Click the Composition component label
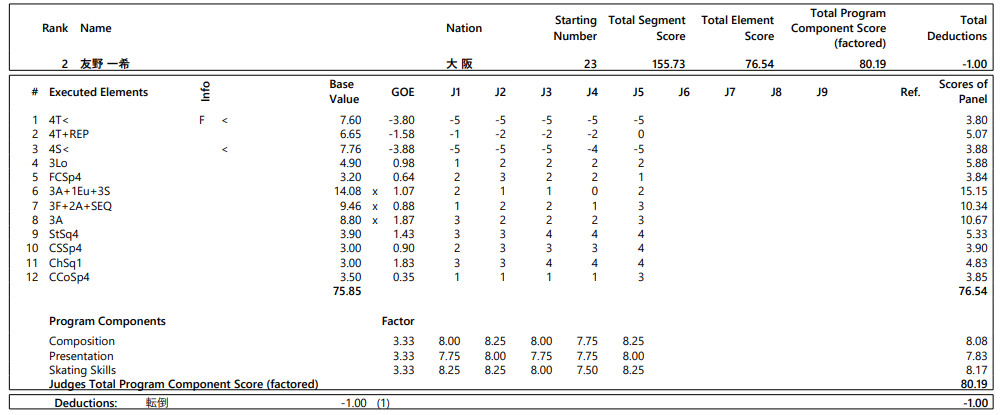 82,341
